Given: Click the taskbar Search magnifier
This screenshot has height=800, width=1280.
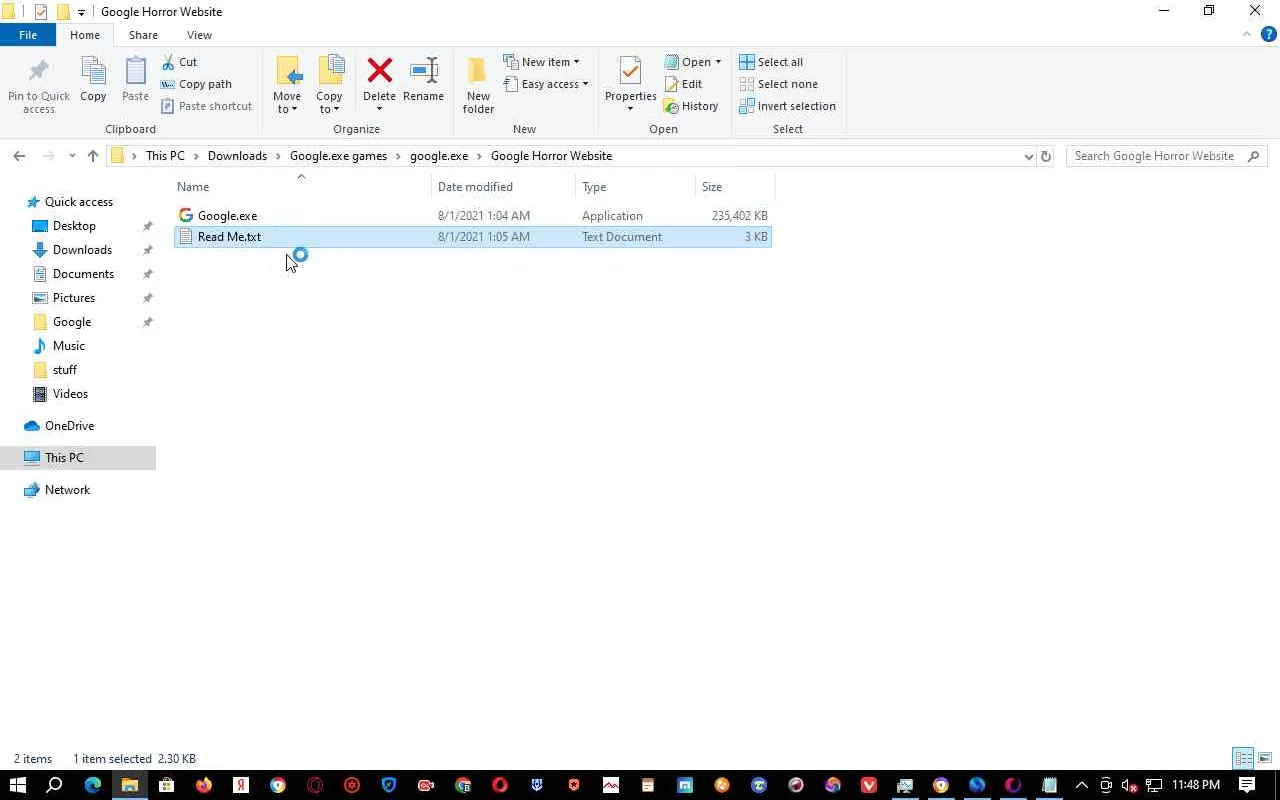Looking at the screenshot, I should (x=55, y=785).
